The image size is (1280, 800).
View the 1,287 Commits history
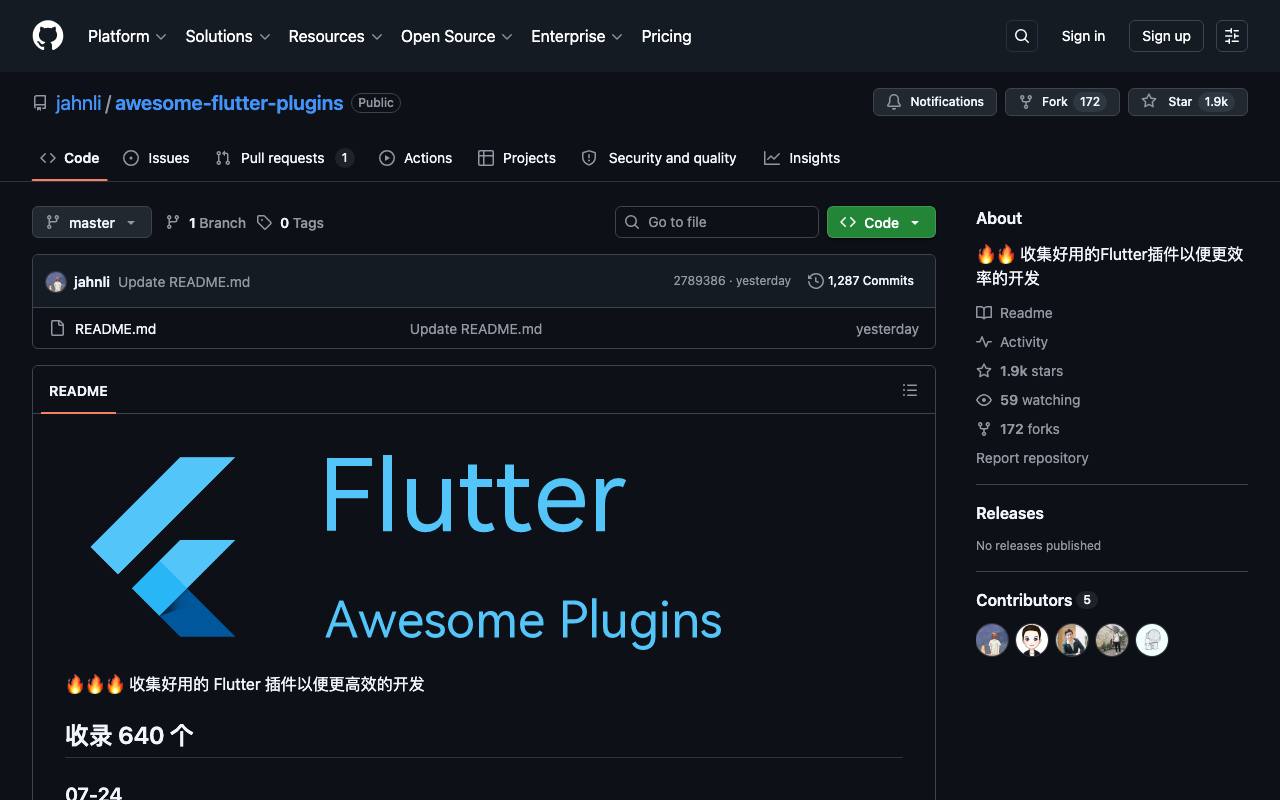[x=861, y=281]
